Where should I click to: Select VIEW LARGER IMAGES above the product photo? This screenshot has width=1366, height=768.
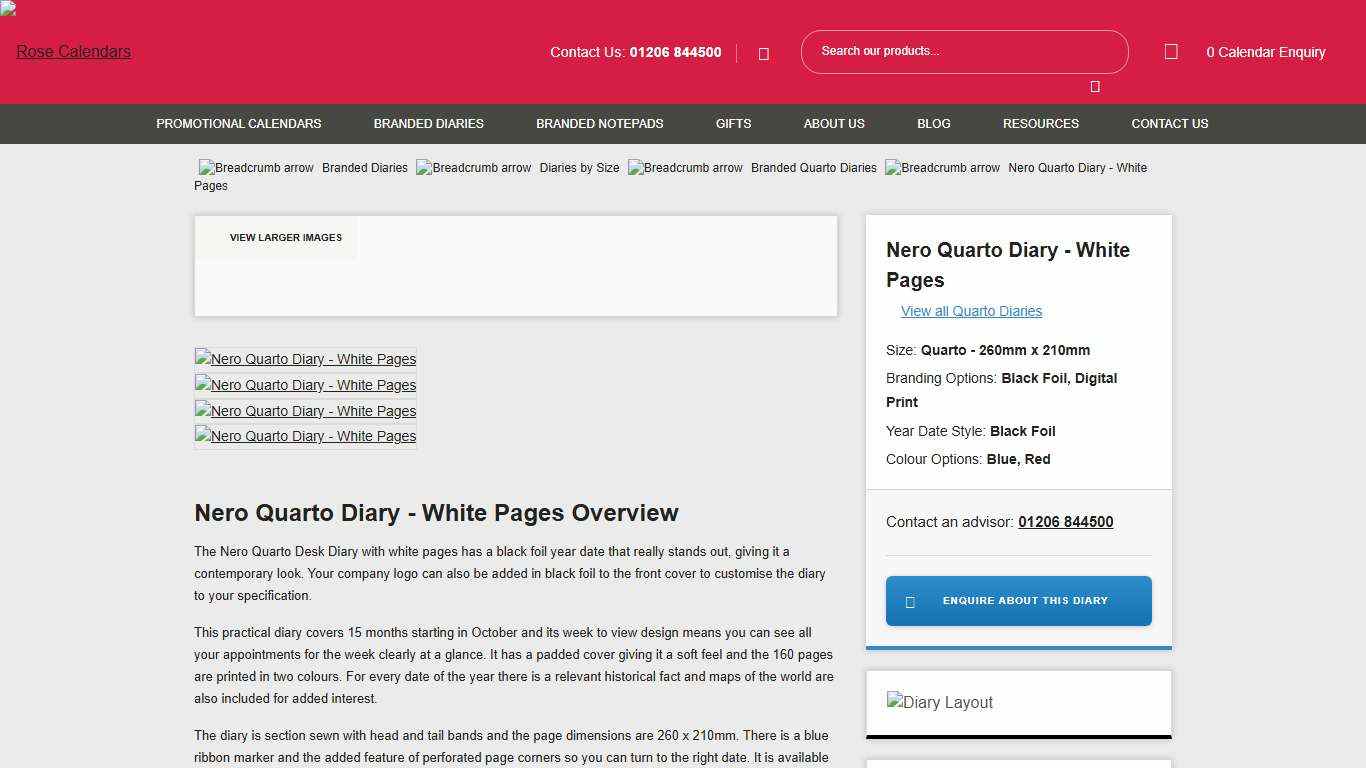285,238
